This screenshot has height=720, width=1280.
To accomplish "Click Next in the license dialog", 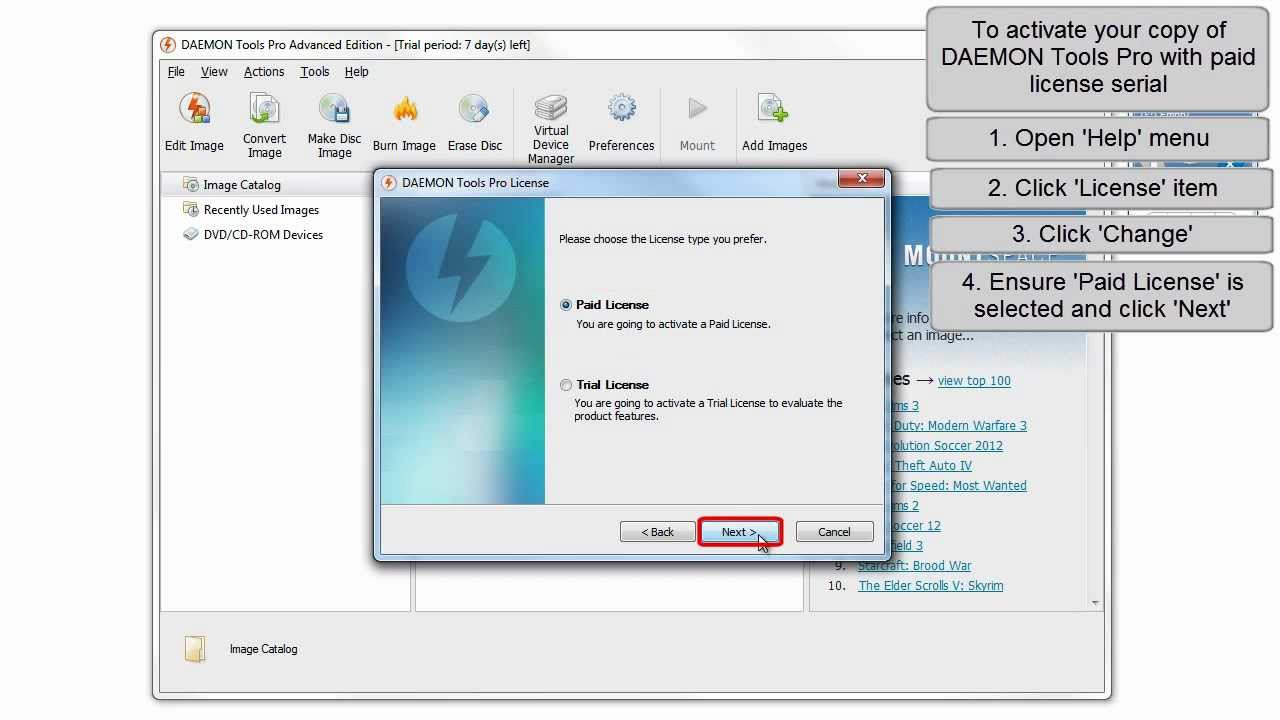I will tap(739, 532).
